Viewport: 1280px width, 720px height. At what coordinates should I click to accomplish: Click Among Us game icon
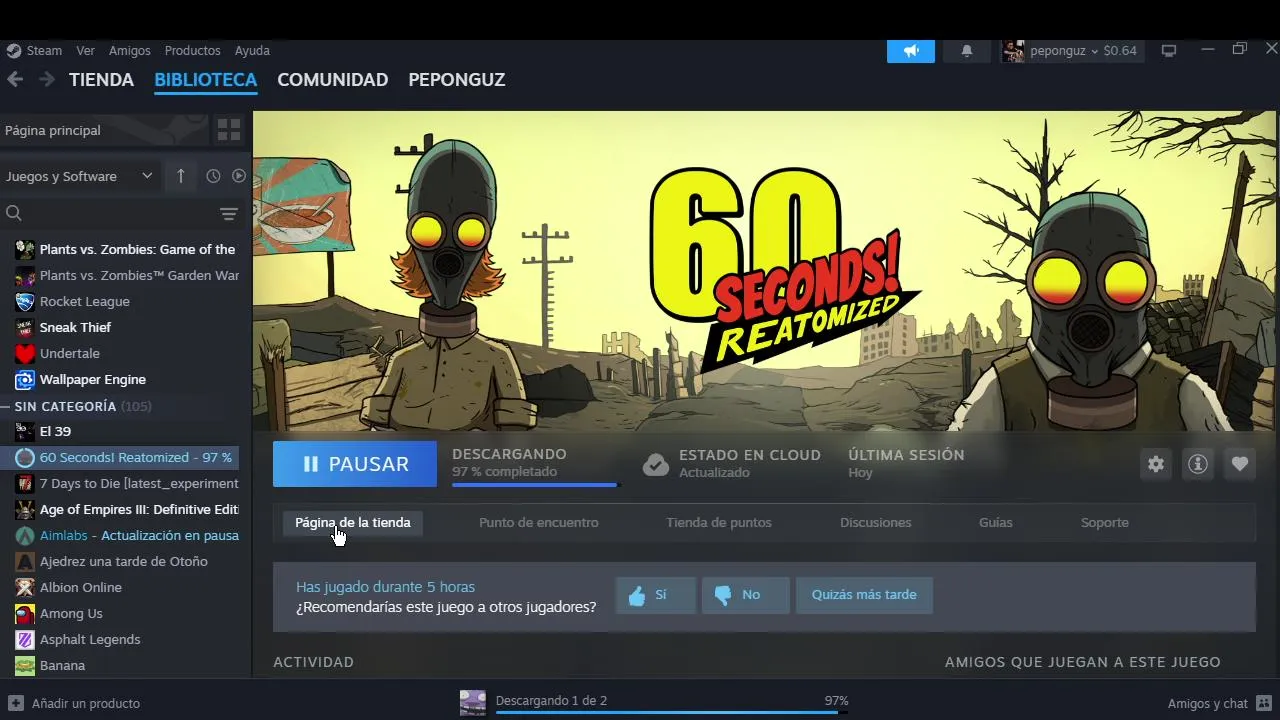[25, 613]
